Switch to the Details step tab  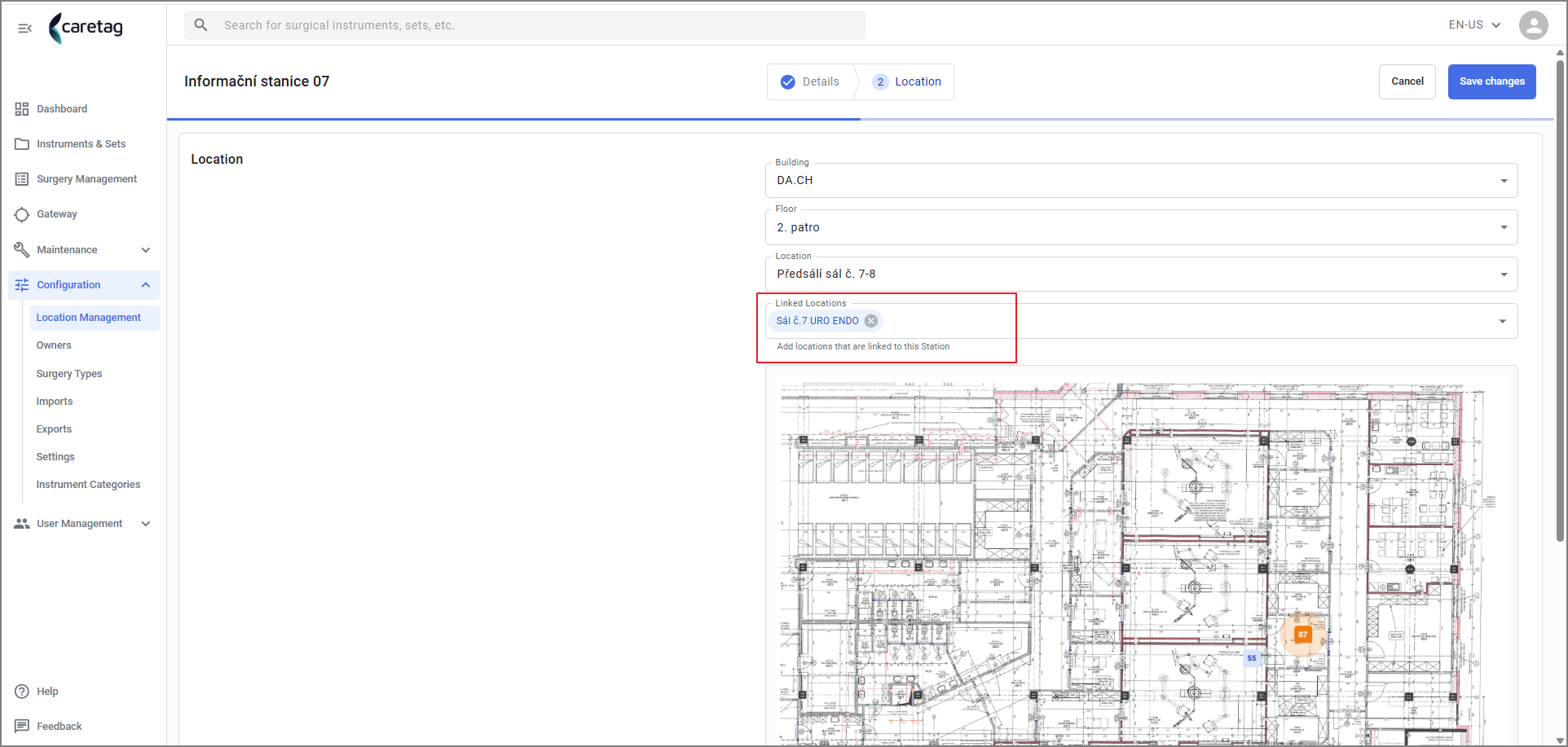[810, 81]
